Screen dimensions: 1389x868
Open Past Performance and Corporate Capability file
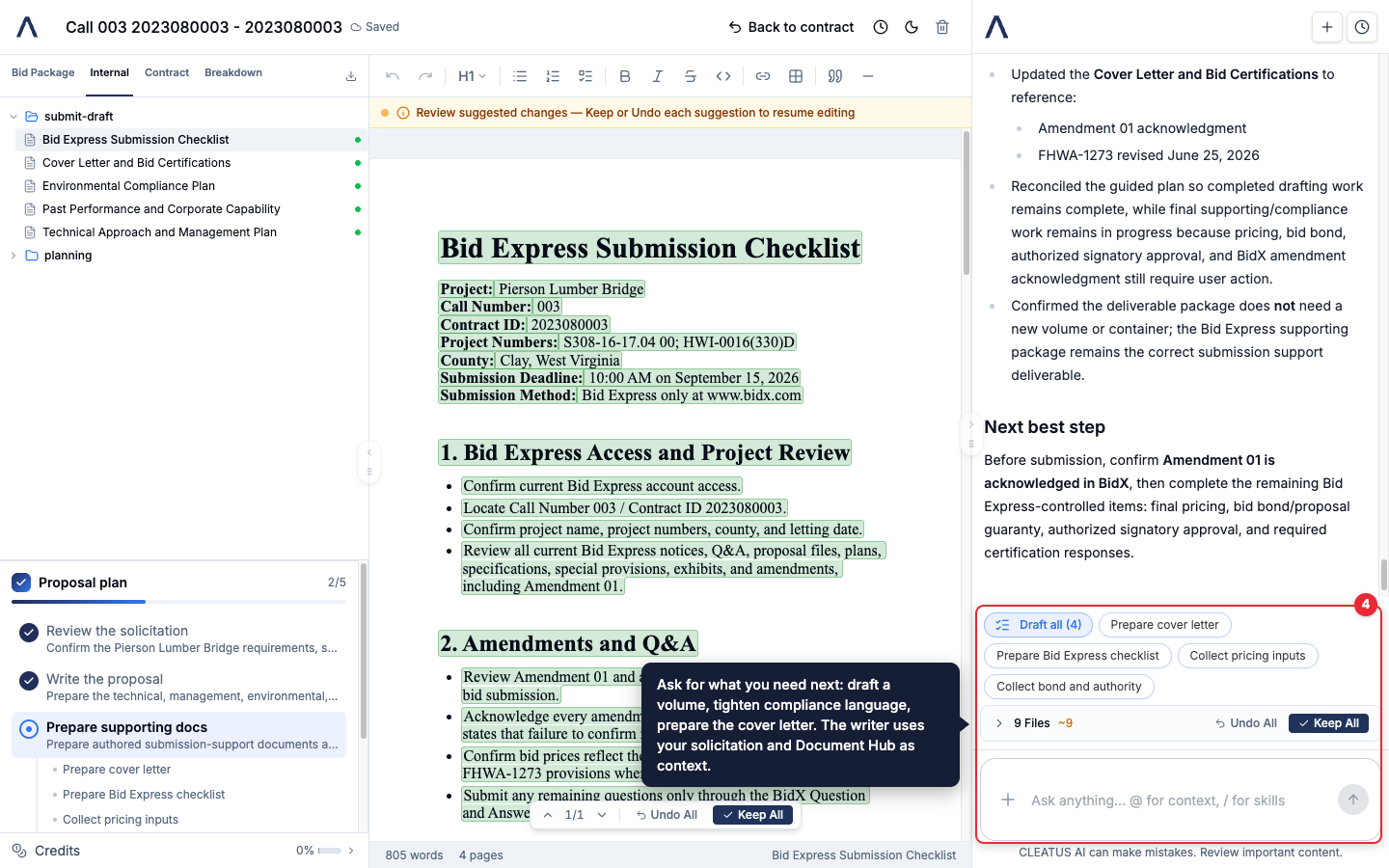(x=190, y=209)
